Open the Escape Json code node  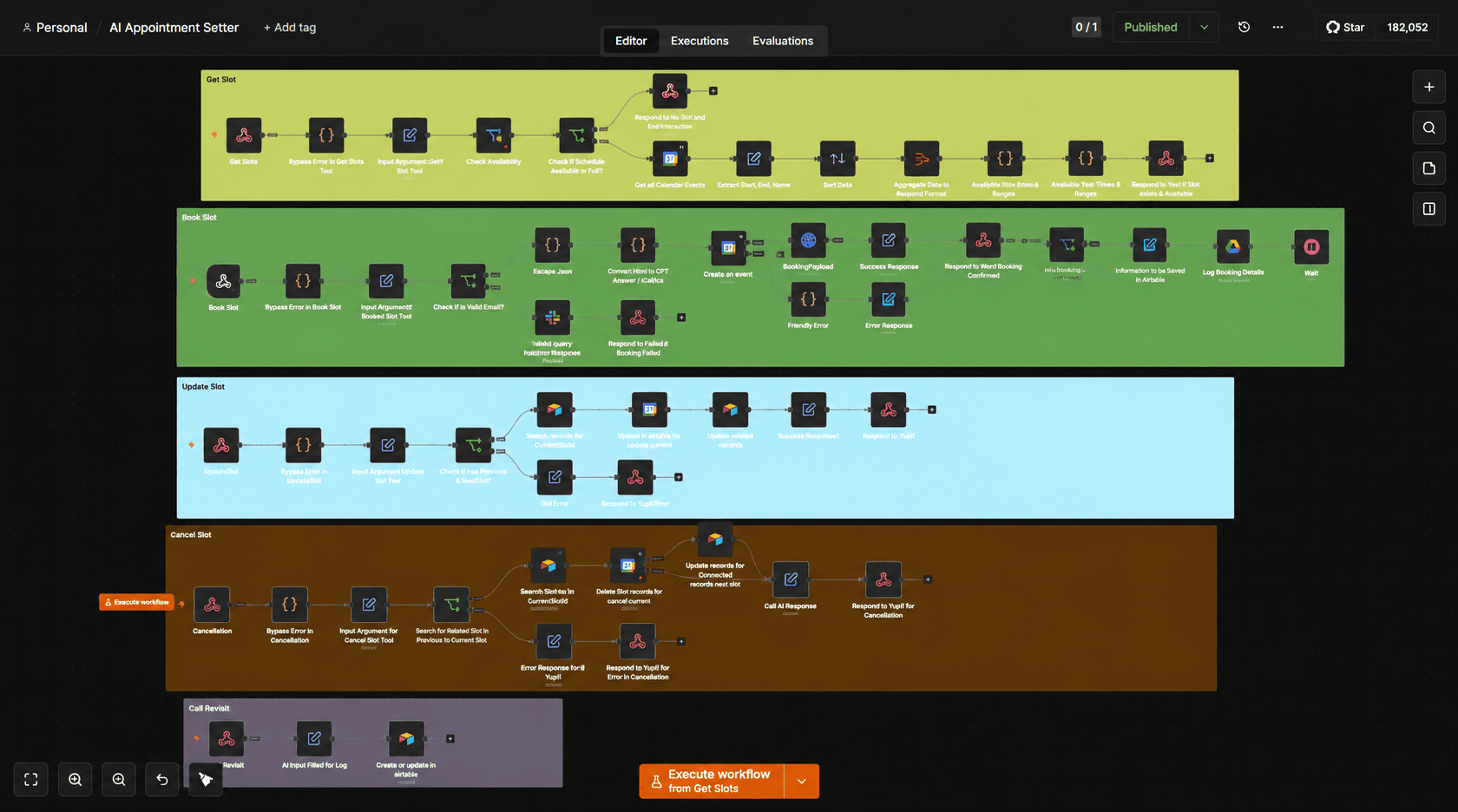pyautogui.click(x=553, y=246)
